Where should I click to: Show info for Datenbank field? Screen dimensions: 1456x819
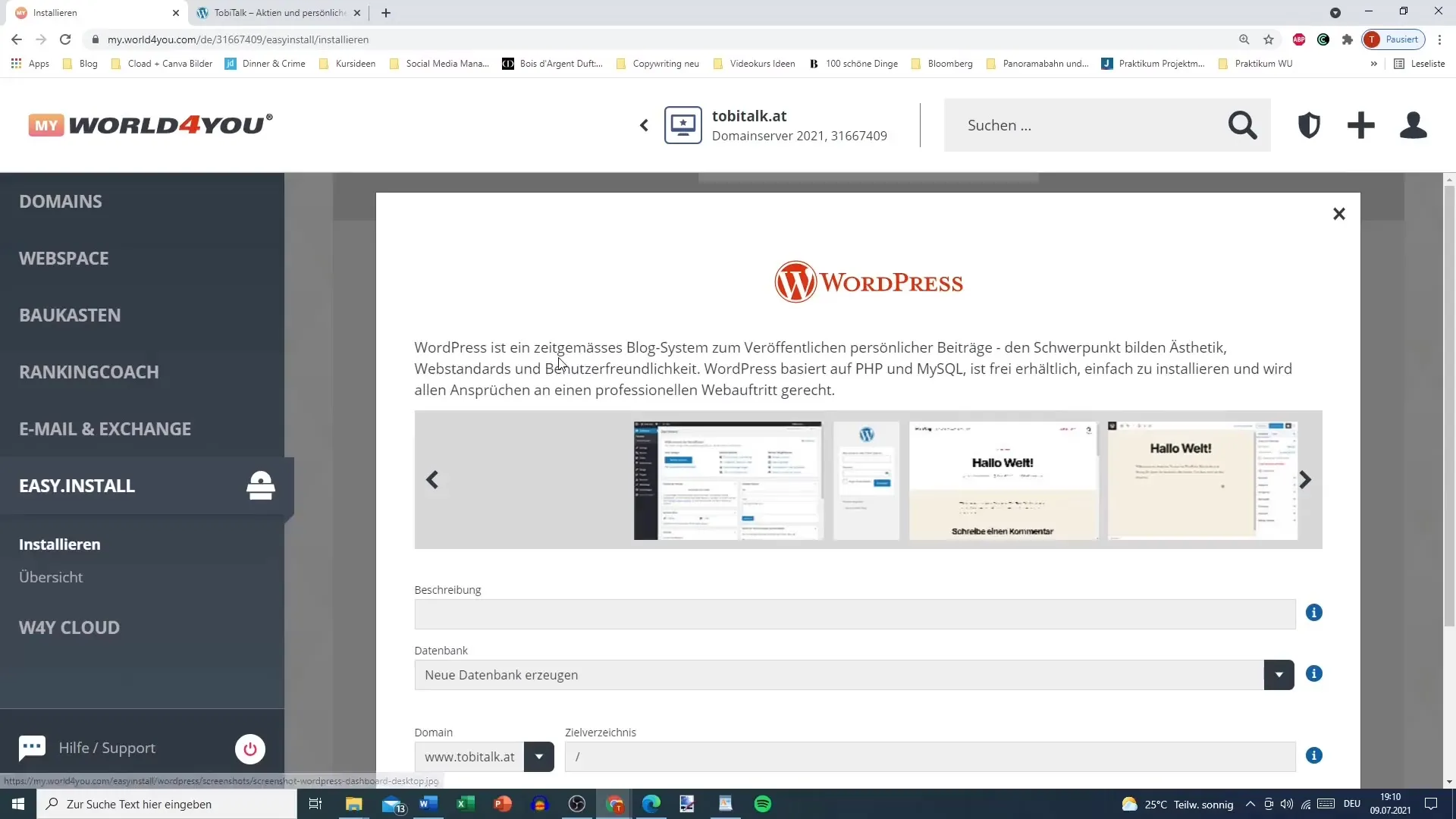point(1314,673)
